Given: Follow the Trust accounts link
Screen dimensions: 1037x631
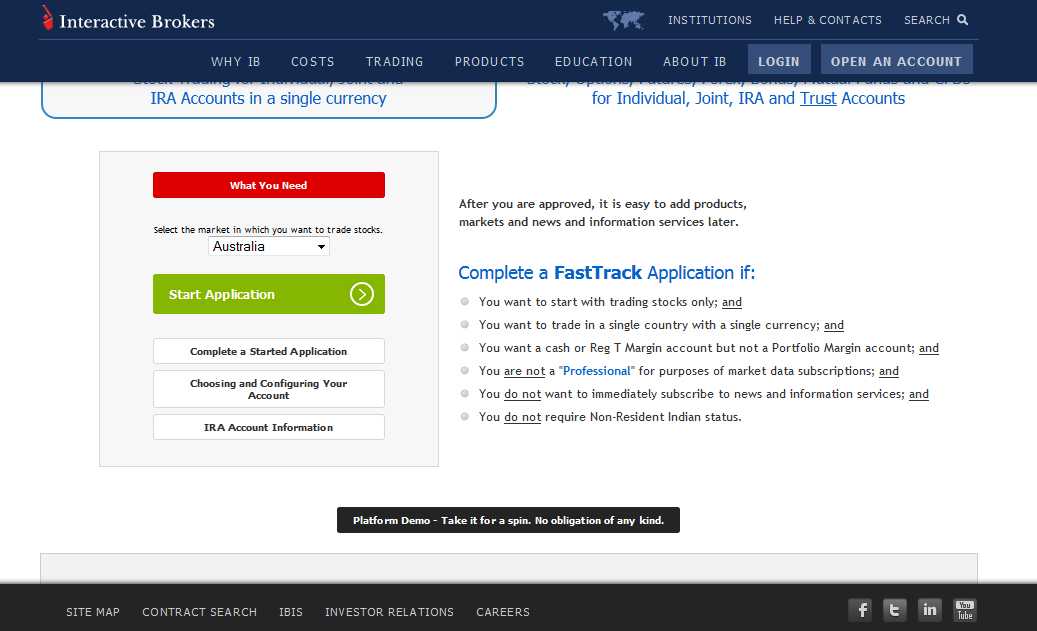Looking at the screenshot, I should pos(818,99).
